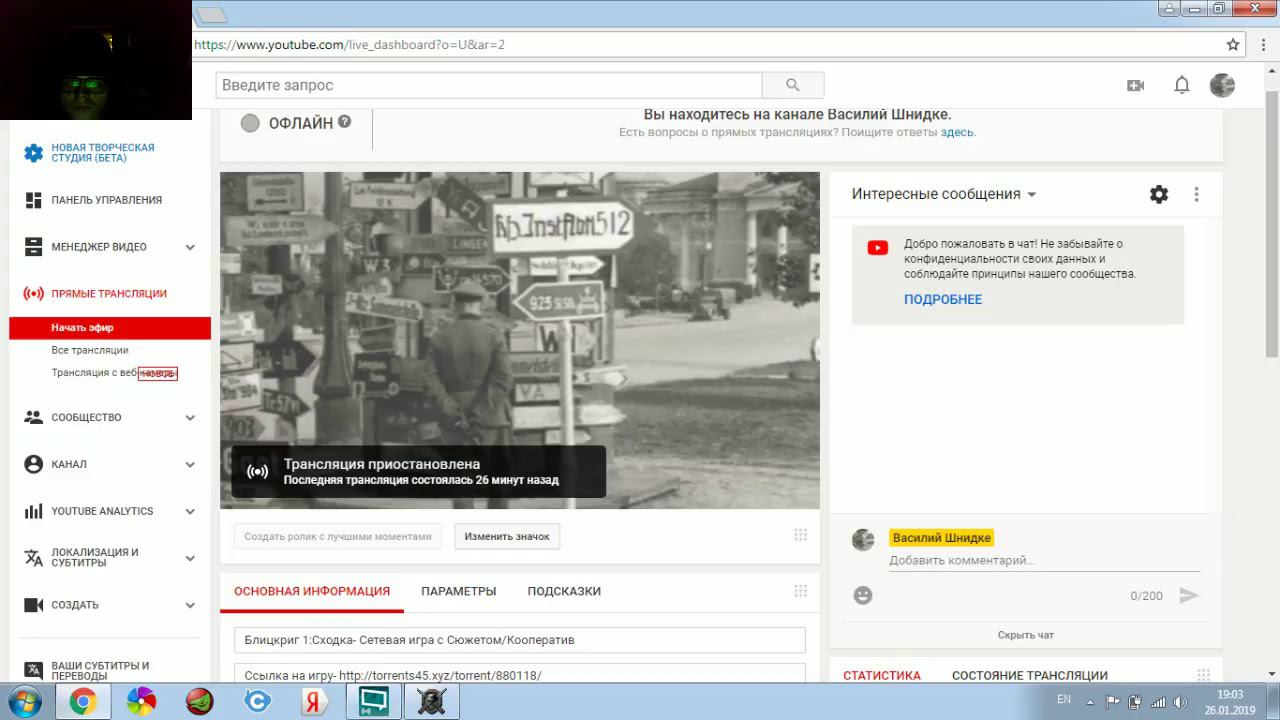This screenshot has width=1280, height=720.
Task: Launch the colorful pinwheel taskbar app
Action: click(141, 702)
